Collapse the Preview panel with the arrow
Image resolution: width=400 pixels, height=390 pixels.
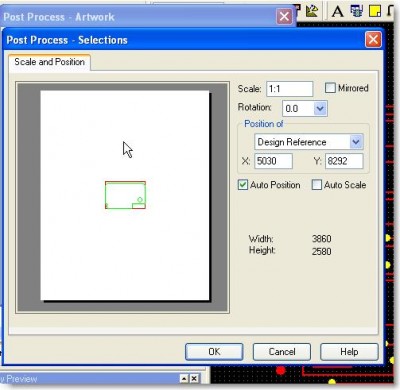tap(184, 378)
